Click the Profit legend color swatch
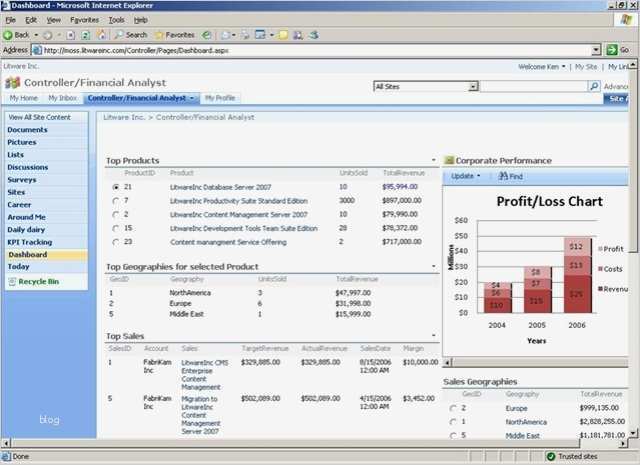 601,249
